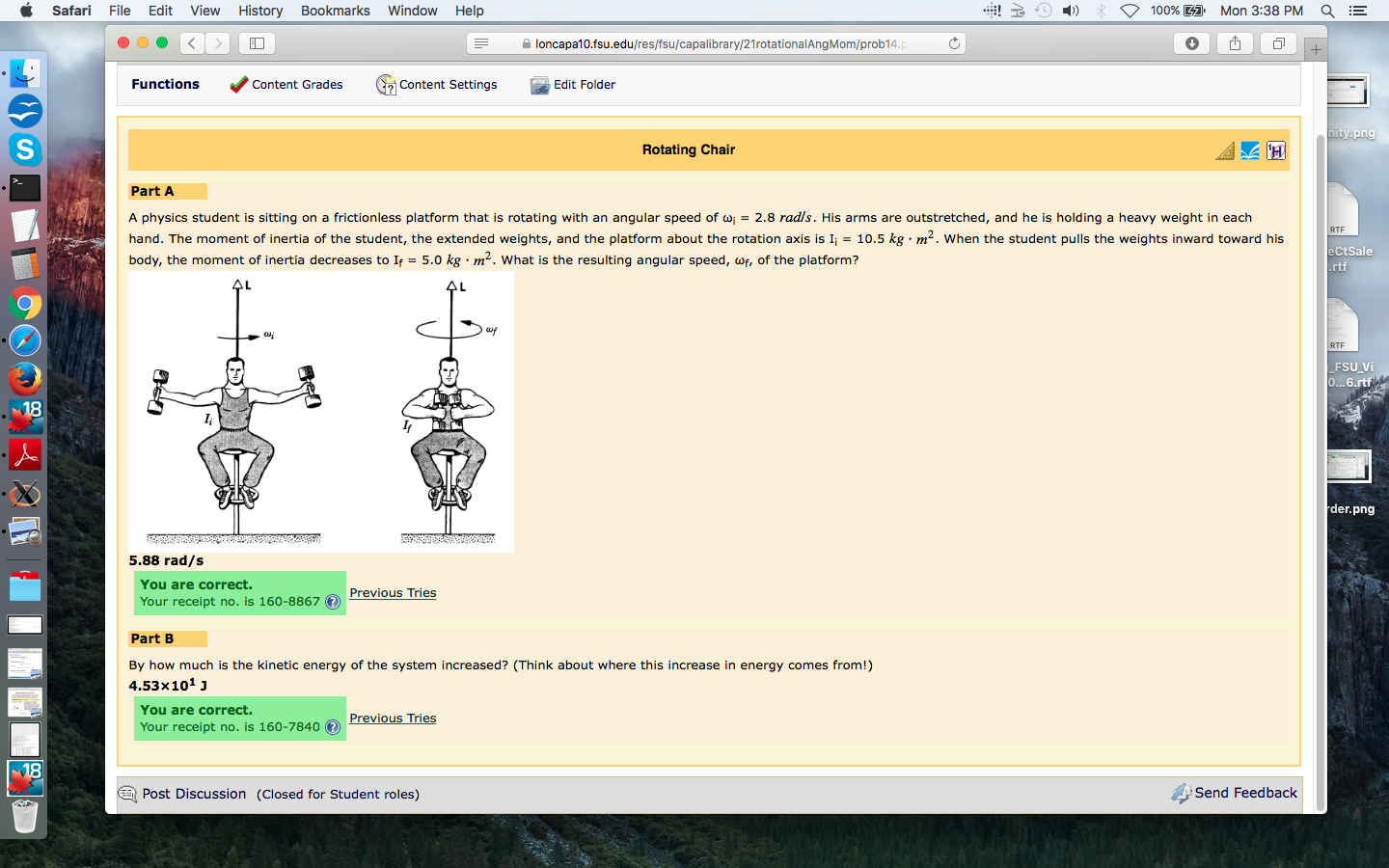Open the blue folder stack in dock

coord(25,585)
